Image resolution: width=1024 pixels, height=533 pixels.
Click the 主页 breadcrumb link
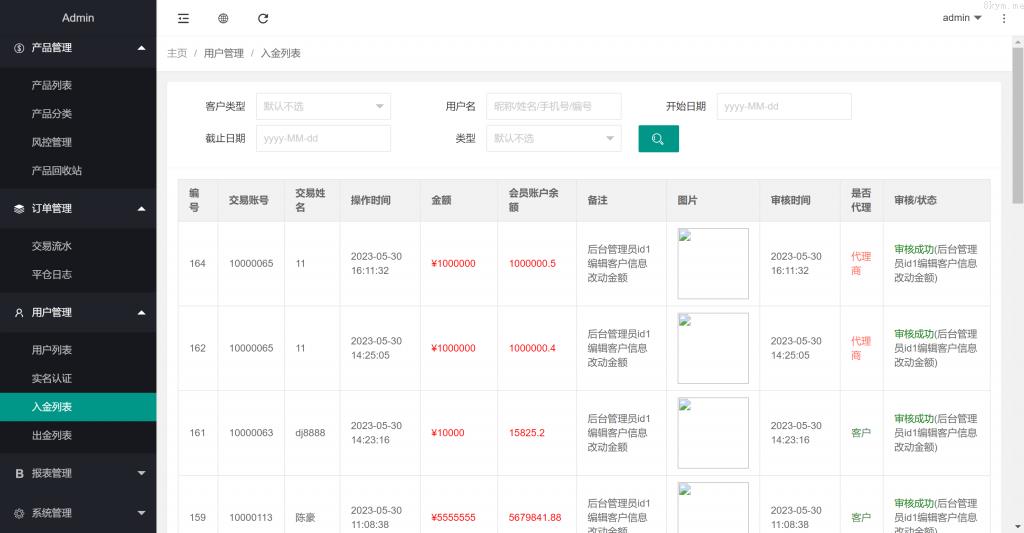pos(177,53)
